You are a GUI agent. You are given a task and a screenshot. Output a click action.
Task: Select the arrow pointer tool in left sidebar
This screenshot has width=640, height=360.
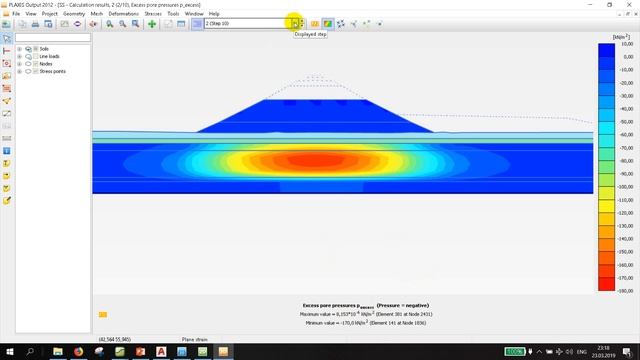pyautogui.click(x=7, y=38)
